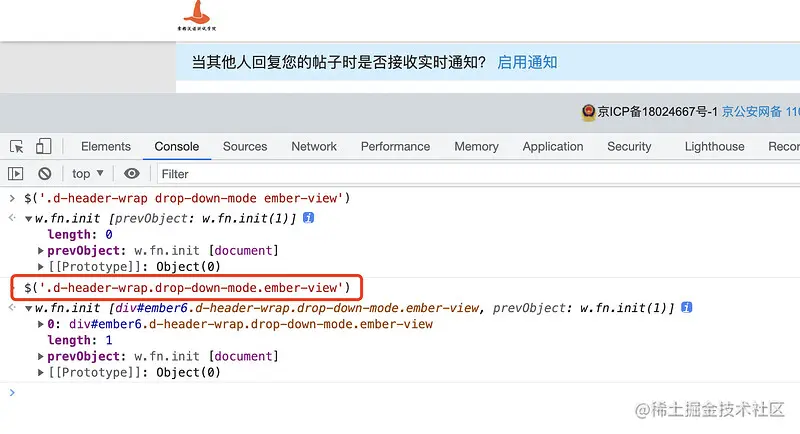Click the 'length: 1' property
The width and height of the screenshot is (800, 434).
80,340
